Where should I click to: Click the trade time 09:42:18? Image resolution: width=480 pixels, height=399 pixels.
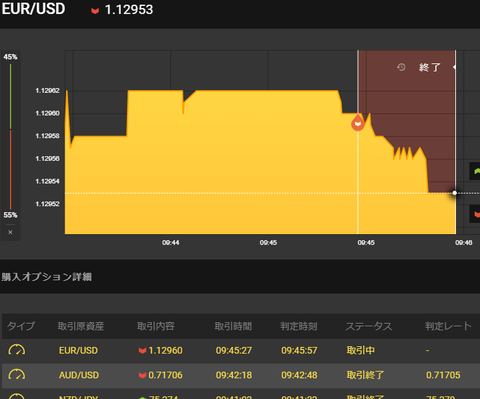coord(234,375)
